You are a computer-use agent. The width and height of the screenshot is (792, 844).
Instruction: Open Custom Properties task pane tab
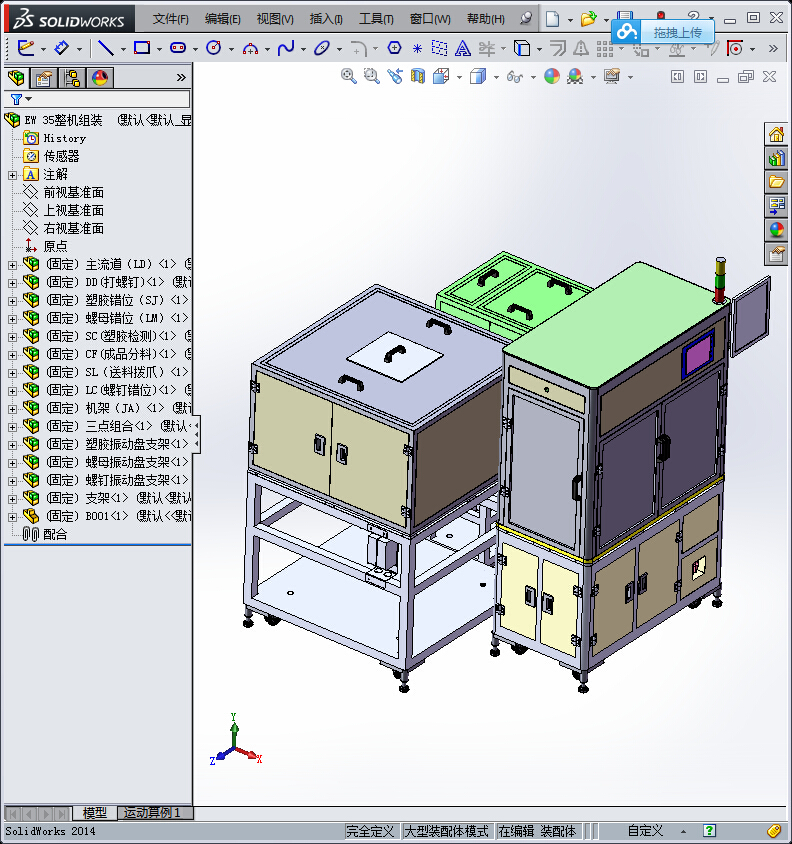pyautogui.click(x=776, y=254)
